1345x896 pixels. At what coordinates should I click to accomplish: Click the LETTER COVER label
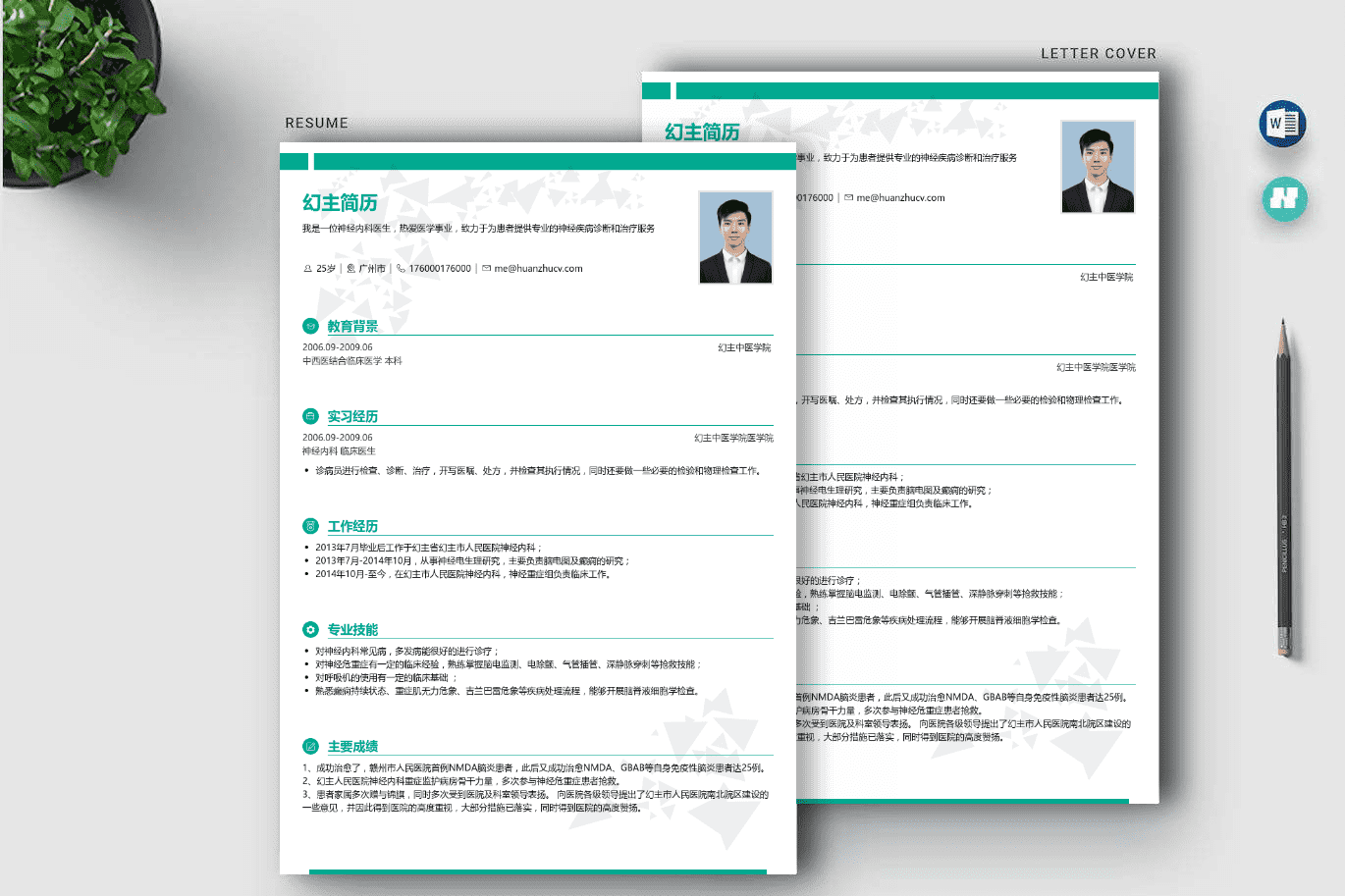(x=1099, y=53)
